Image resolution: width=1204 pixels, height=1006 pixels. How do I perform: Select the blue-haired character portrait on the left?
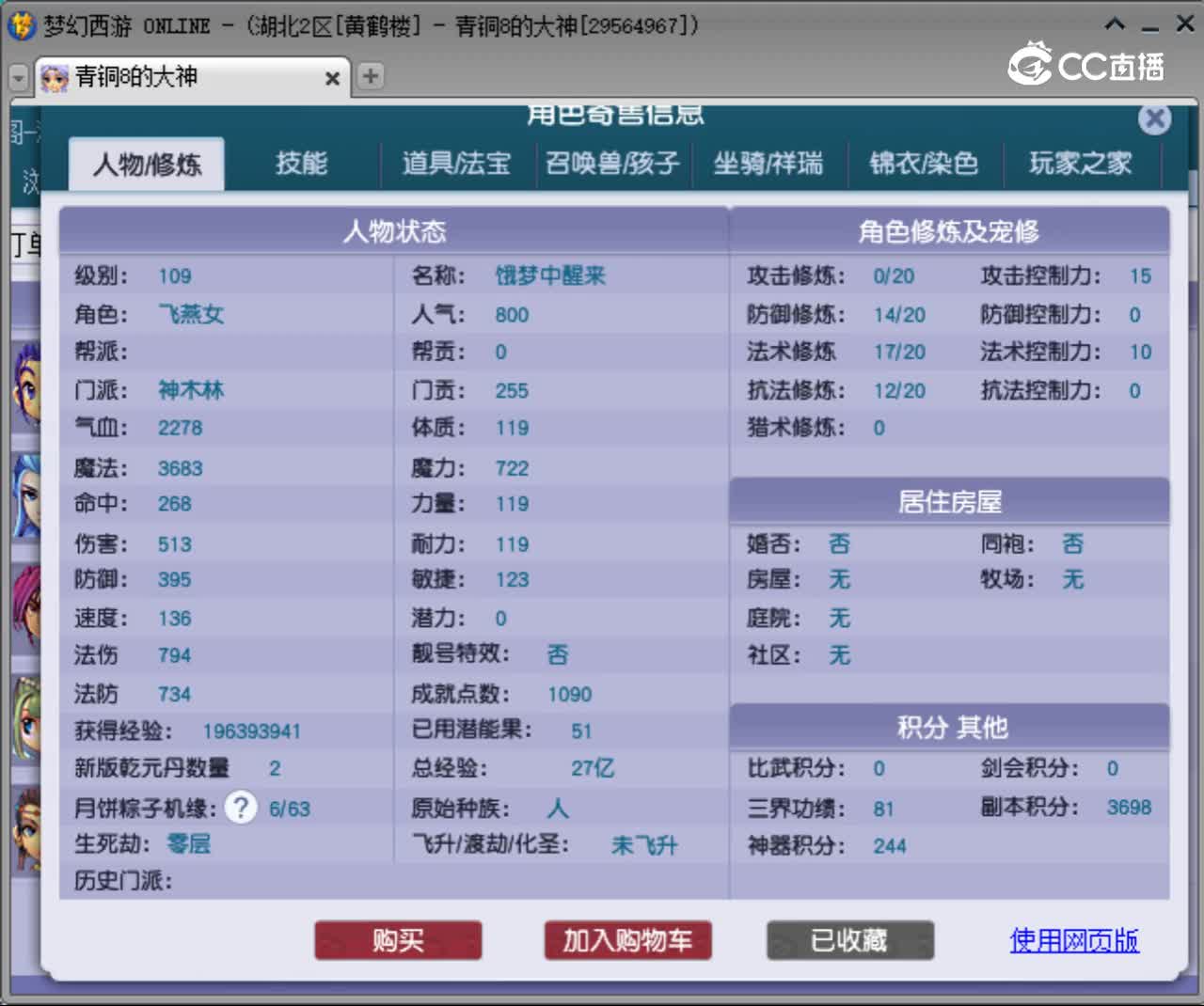(x=26, y=495)
